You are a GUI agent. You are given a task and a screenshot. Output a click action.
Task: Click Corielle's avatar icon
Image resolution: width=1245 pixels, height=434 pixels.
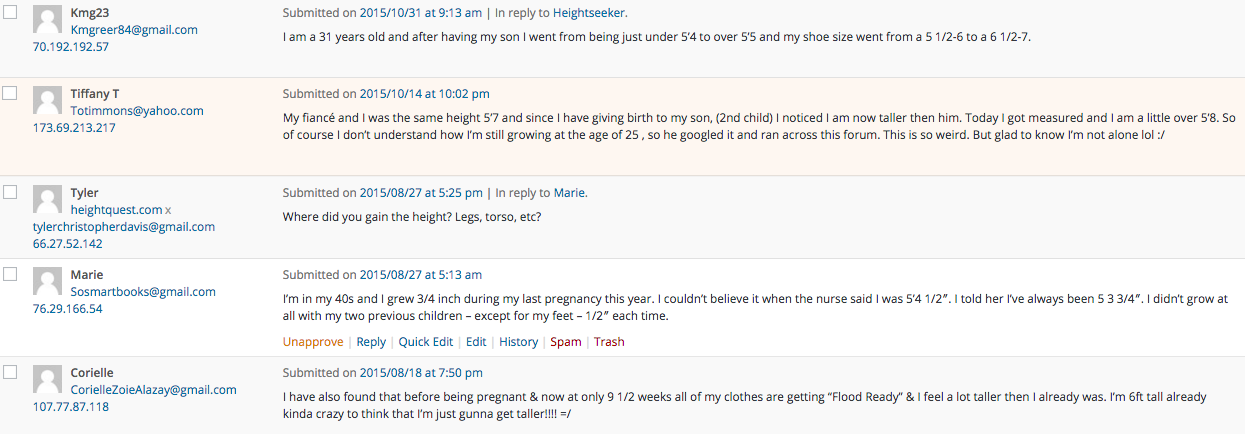pos(48,380)
